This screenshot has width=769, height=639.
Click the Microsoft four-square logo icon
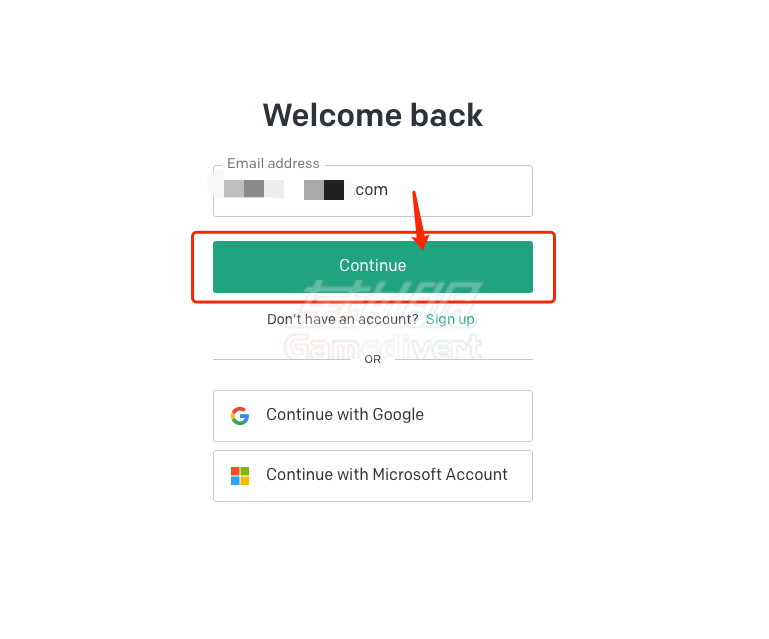pyautogui.click(x=240, y=476)
